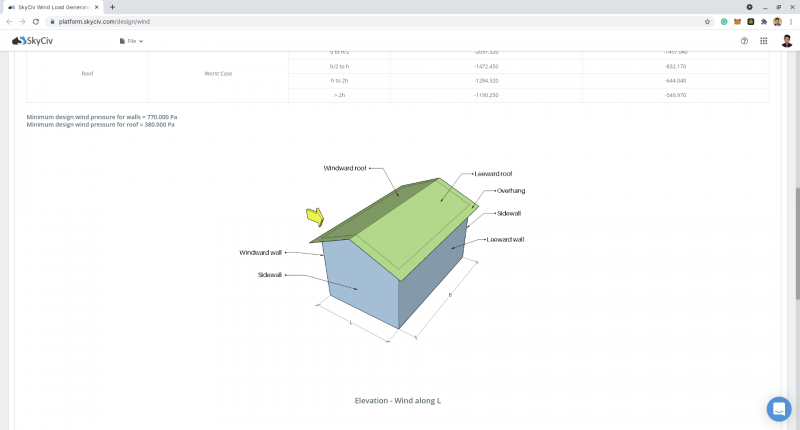This screenshot has height=430, width=800.
Task: Open Chrome's three-dot menu
Action: (791, 21)
